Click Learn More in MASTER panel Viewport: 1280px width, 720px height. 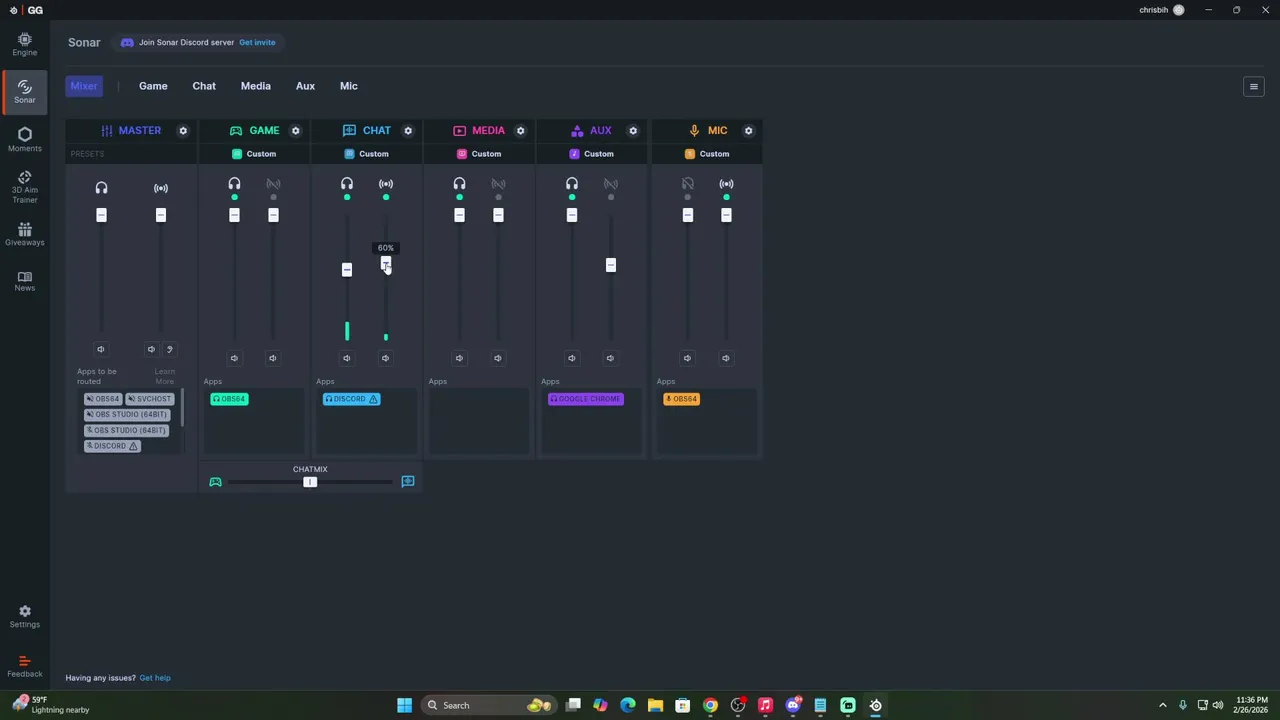(x=165, y=376)
